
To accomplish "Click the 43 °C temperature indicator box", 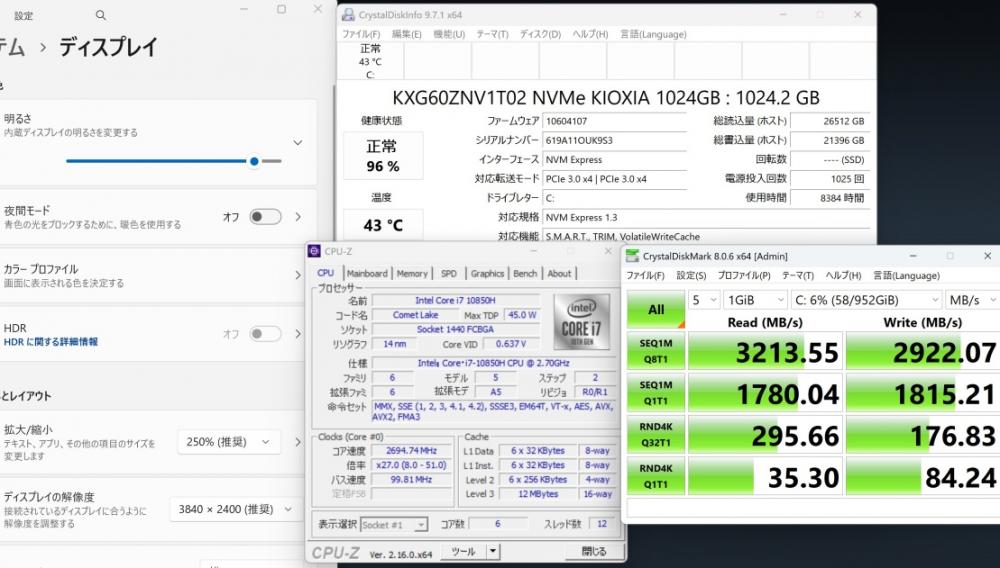I will click(x=382, y=225).
